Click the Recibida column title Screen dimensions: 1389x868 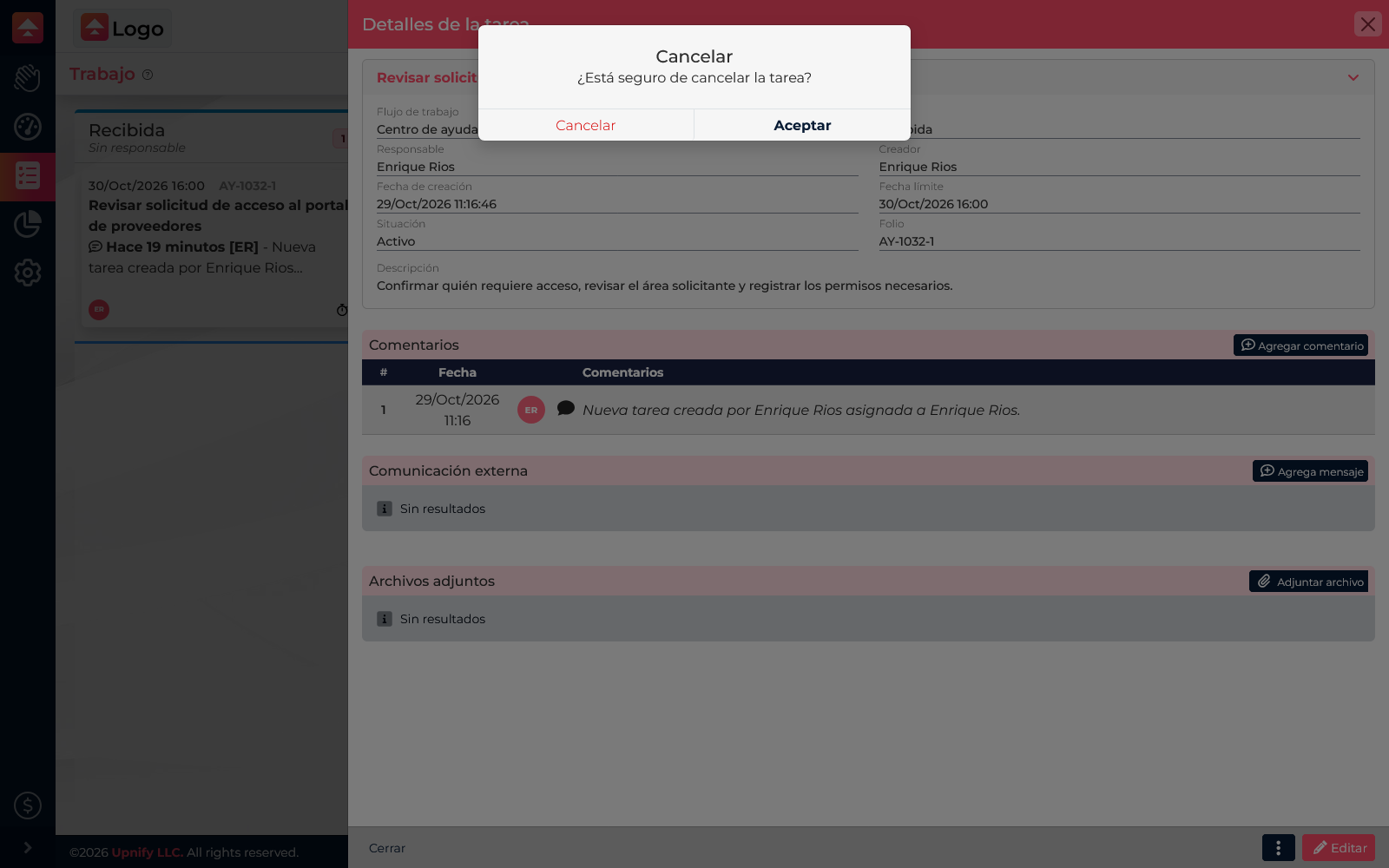127,130
